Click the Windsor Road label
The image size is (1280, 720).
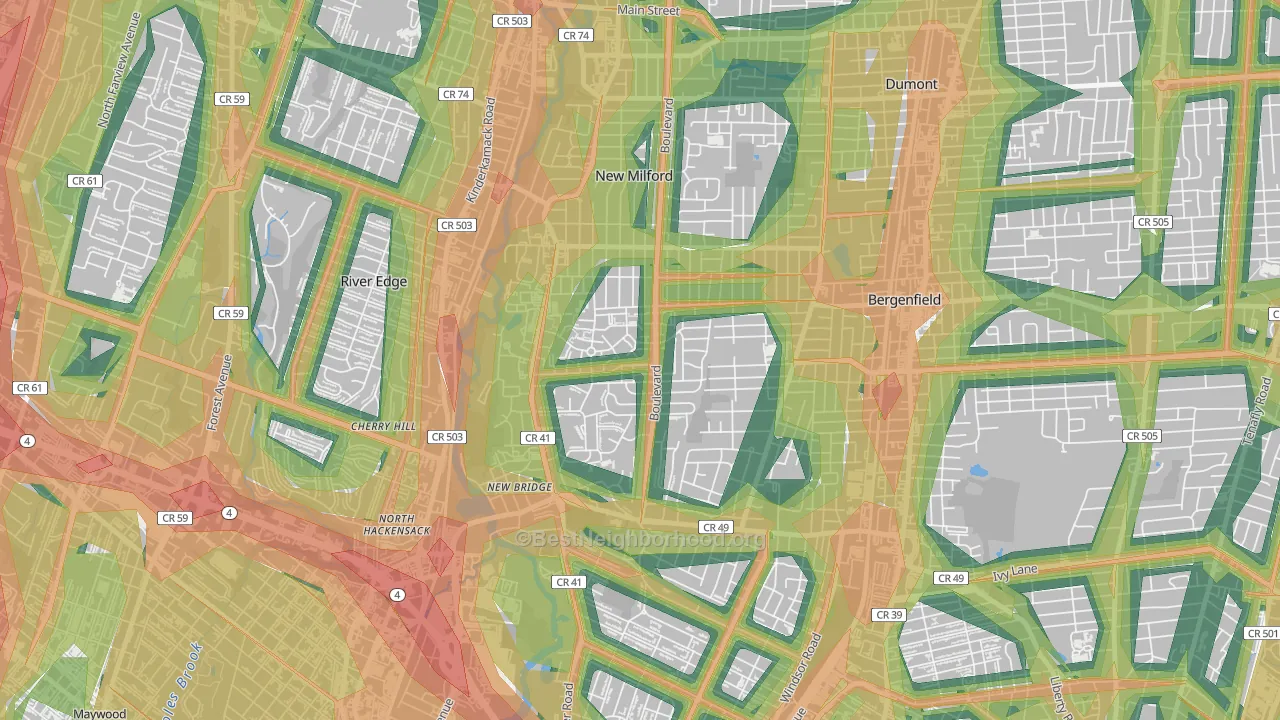click(801, 666)
